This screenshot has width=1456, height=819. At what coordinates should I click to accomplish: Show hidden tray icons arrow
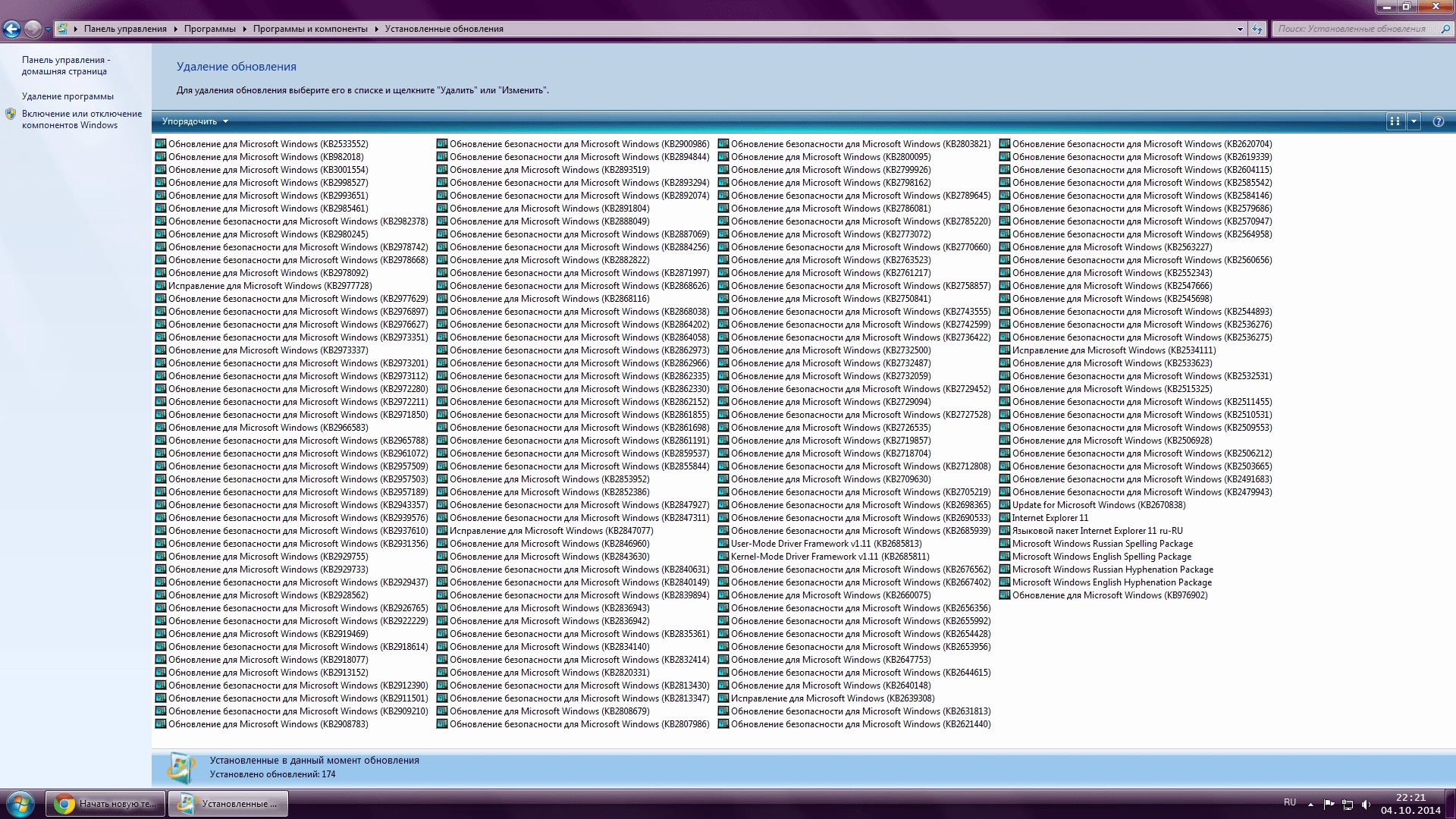[1310, 804]
